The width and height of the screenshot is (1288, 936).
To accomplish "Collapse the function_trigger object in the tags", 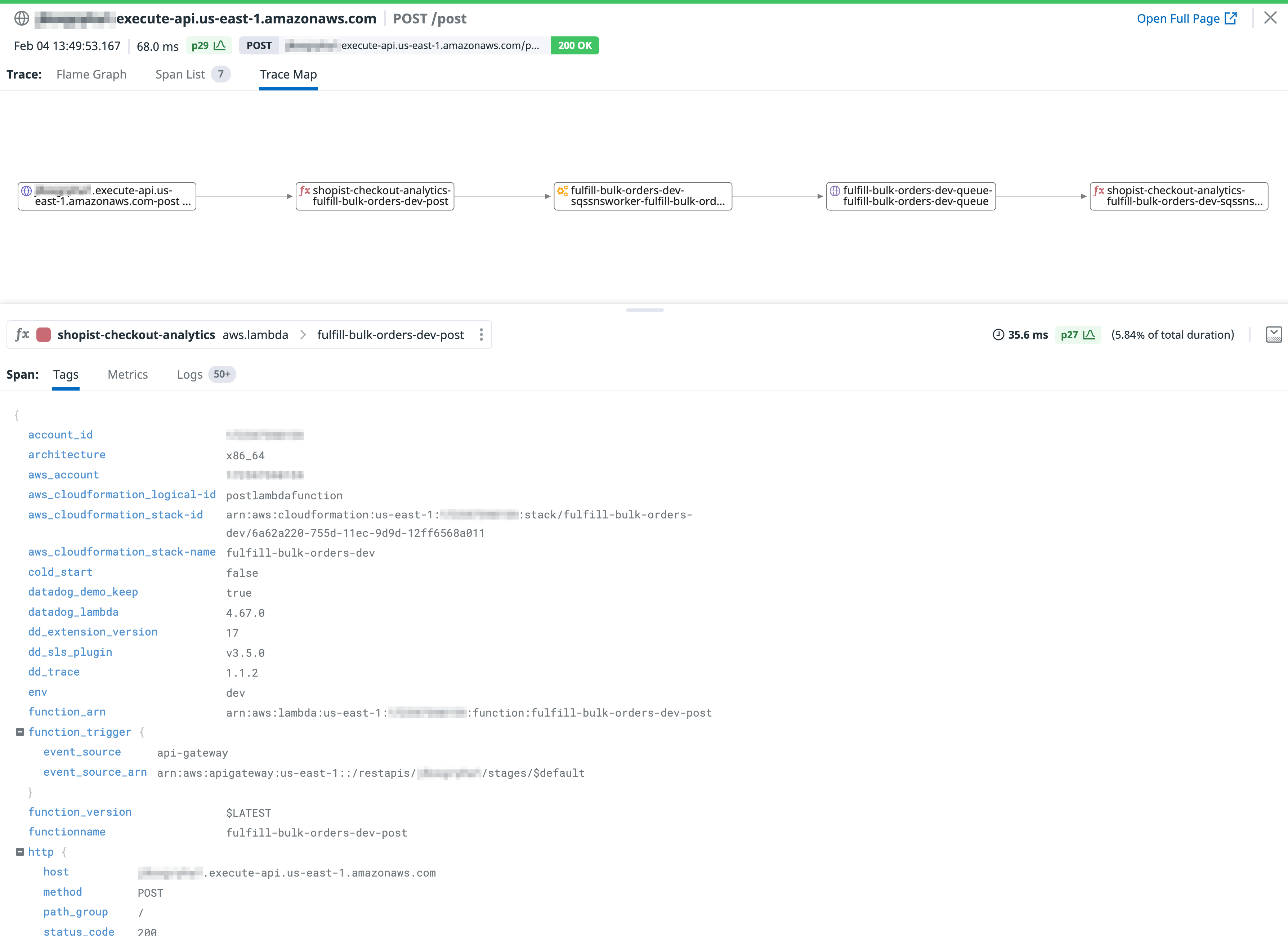I will click(x=19, y=731).
